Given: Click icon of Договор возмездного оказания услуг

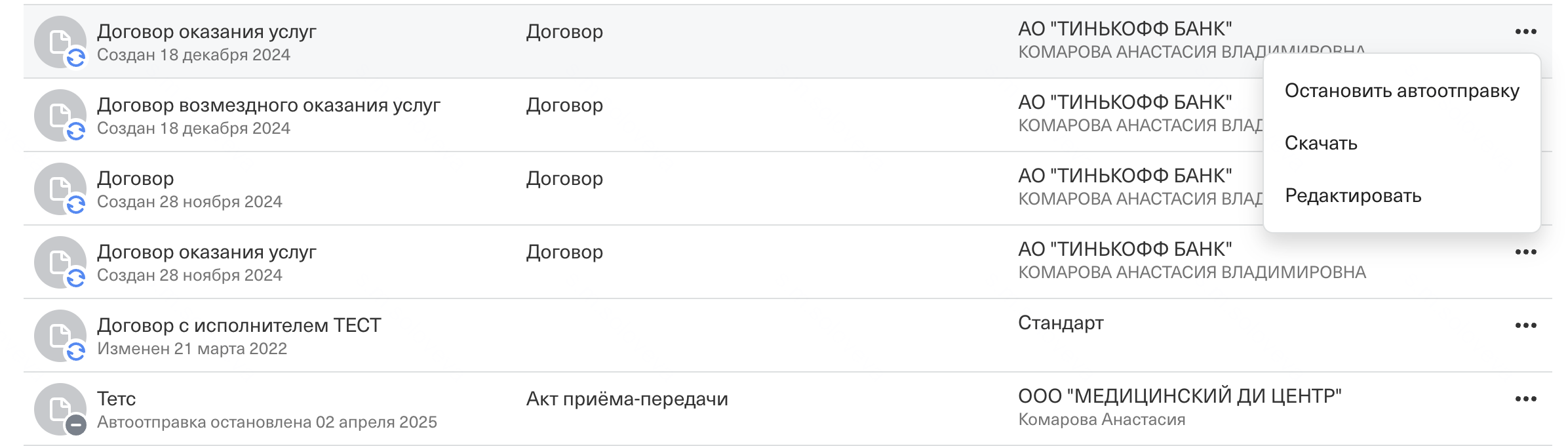Looking at the screenshot, I should [60, 115].
